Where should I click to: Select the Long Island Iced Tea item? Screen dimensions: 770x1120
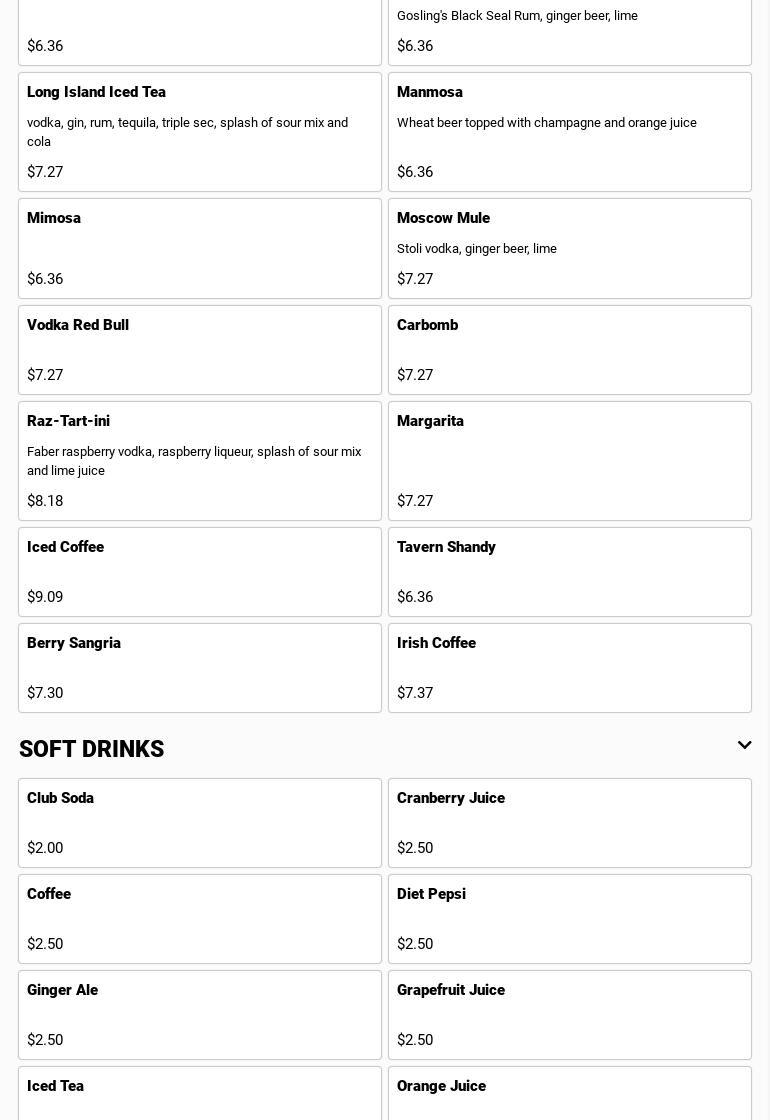pos(200,132)
